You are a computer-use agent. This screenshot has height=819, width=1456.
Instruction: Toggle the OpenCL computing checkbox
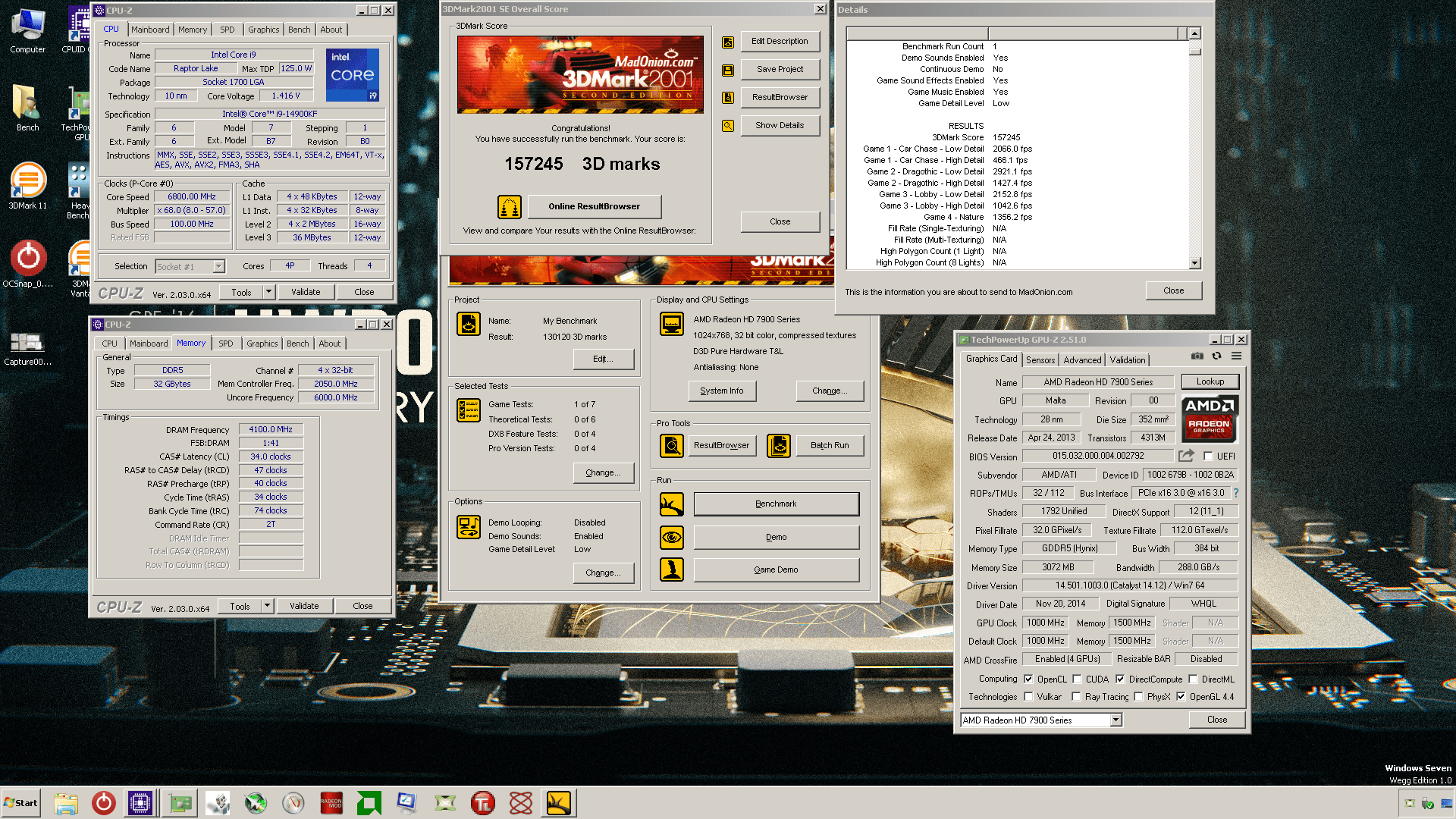click(1029, 679)
